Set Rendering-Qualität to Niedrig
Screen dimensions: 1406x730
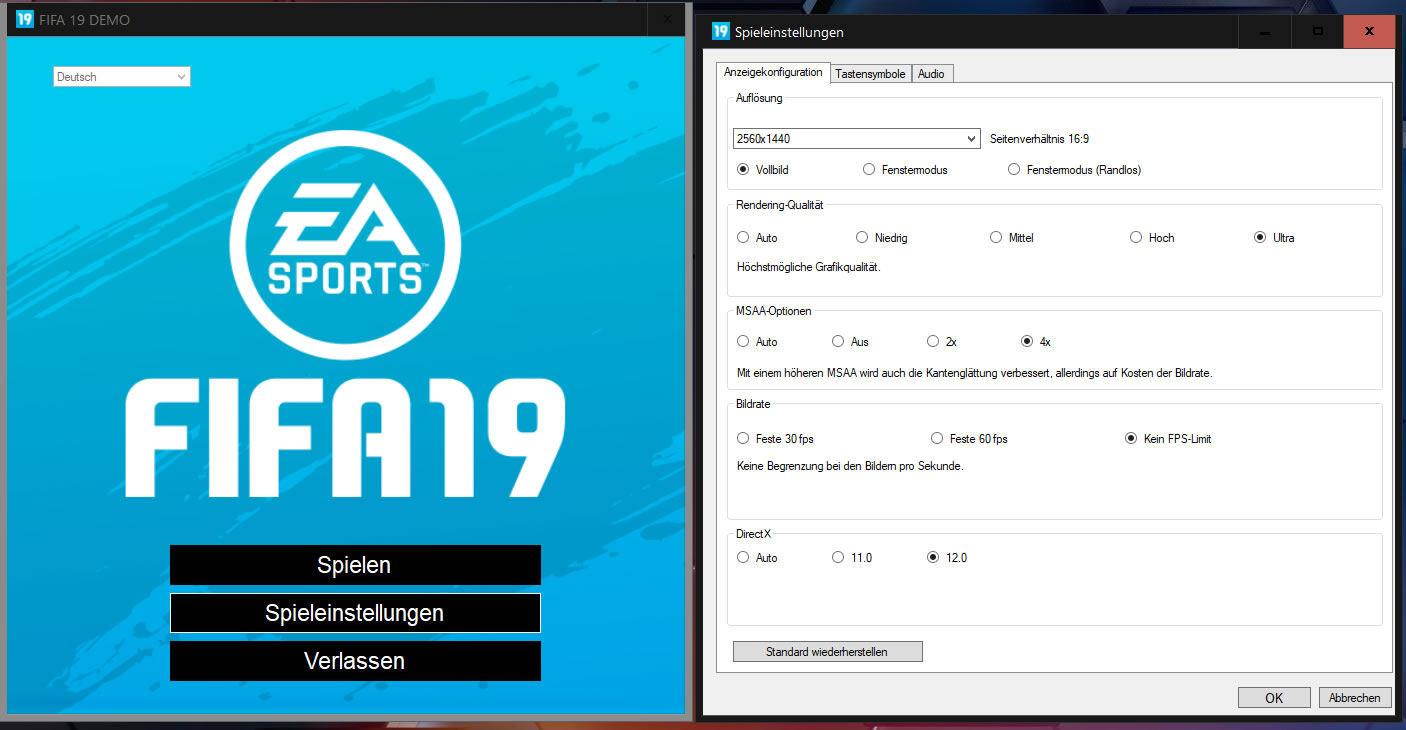point(861,237)
